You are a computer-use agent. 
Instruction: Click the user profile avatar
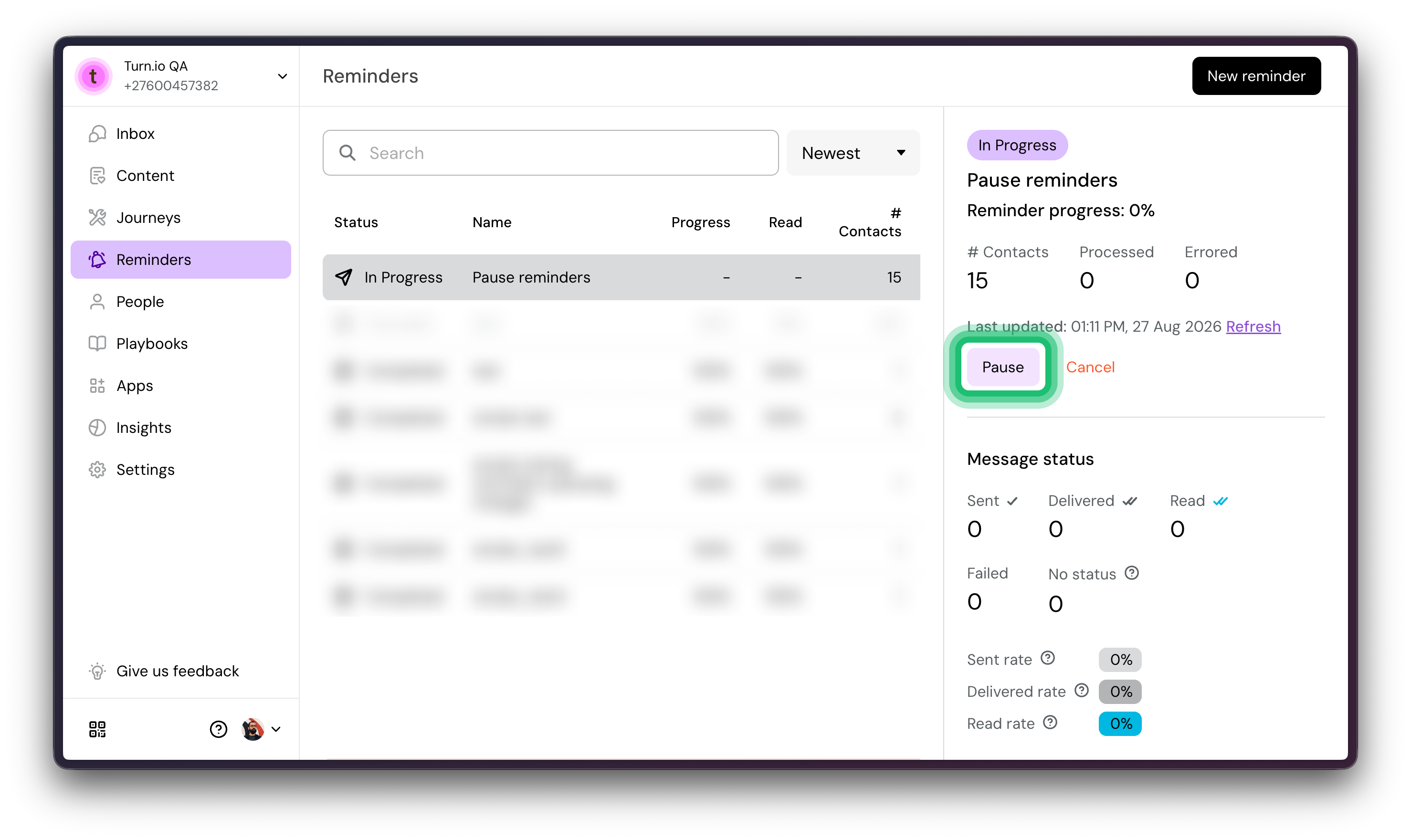pos(253,729)
